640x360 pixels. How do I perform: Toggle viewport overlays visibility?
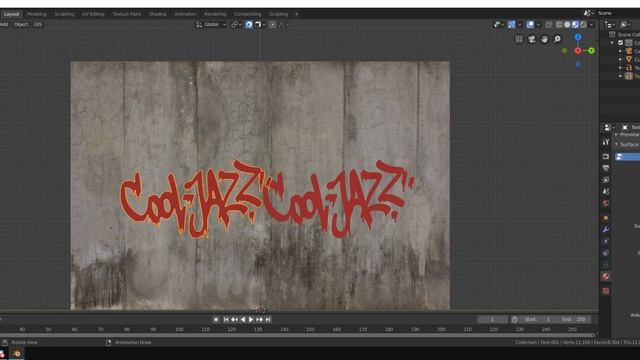tap(530, 25)
